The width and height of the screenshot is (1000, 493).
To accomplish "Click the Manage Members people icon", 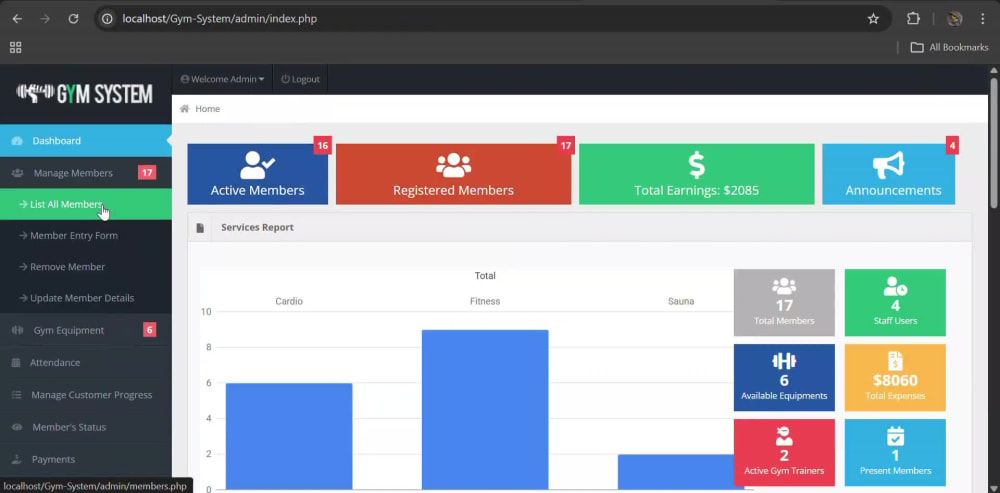I will (17, 173).
